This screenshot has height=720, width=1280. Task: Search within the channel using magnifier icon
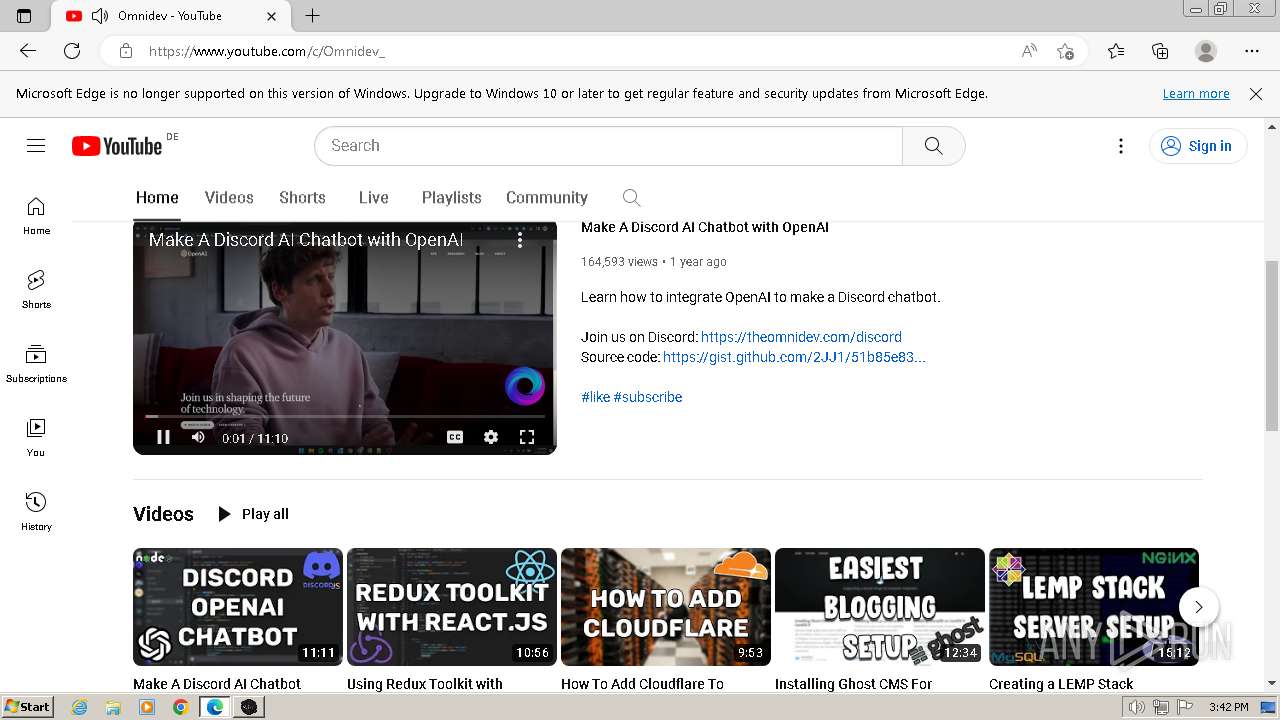631,197
